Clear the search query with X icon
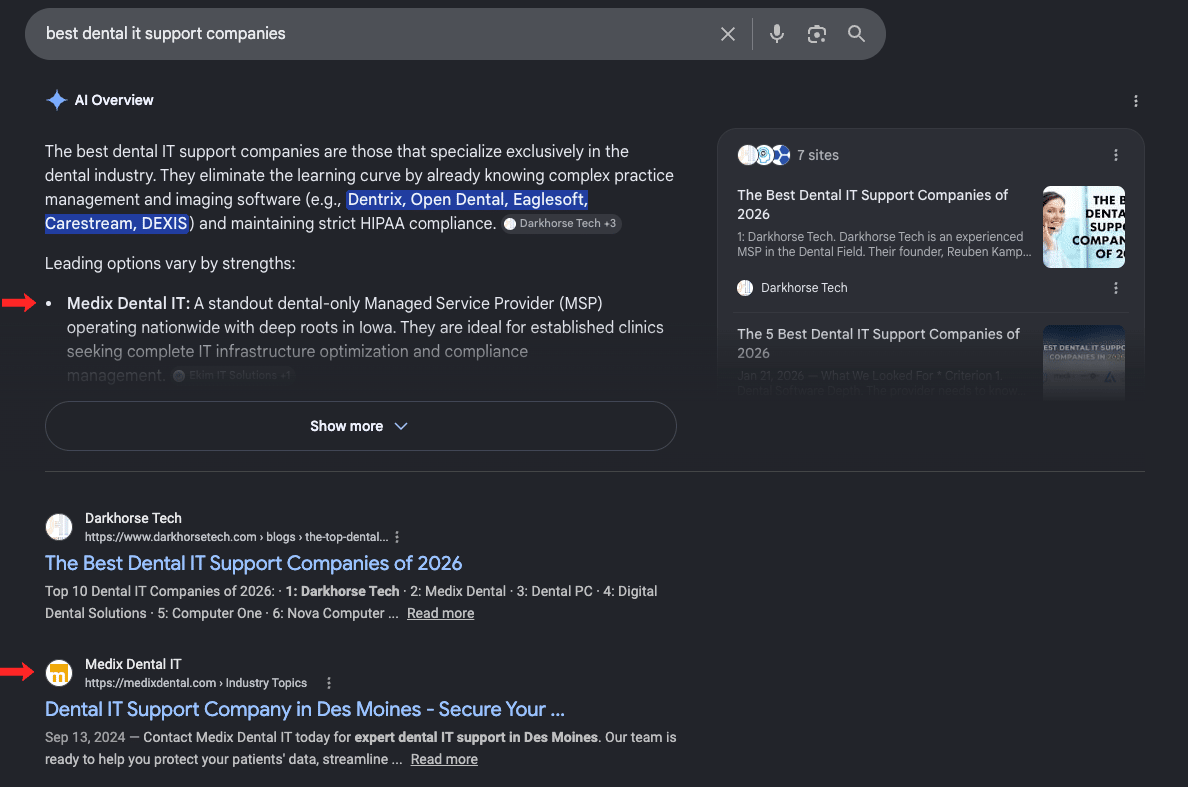 tap(727, 34)
